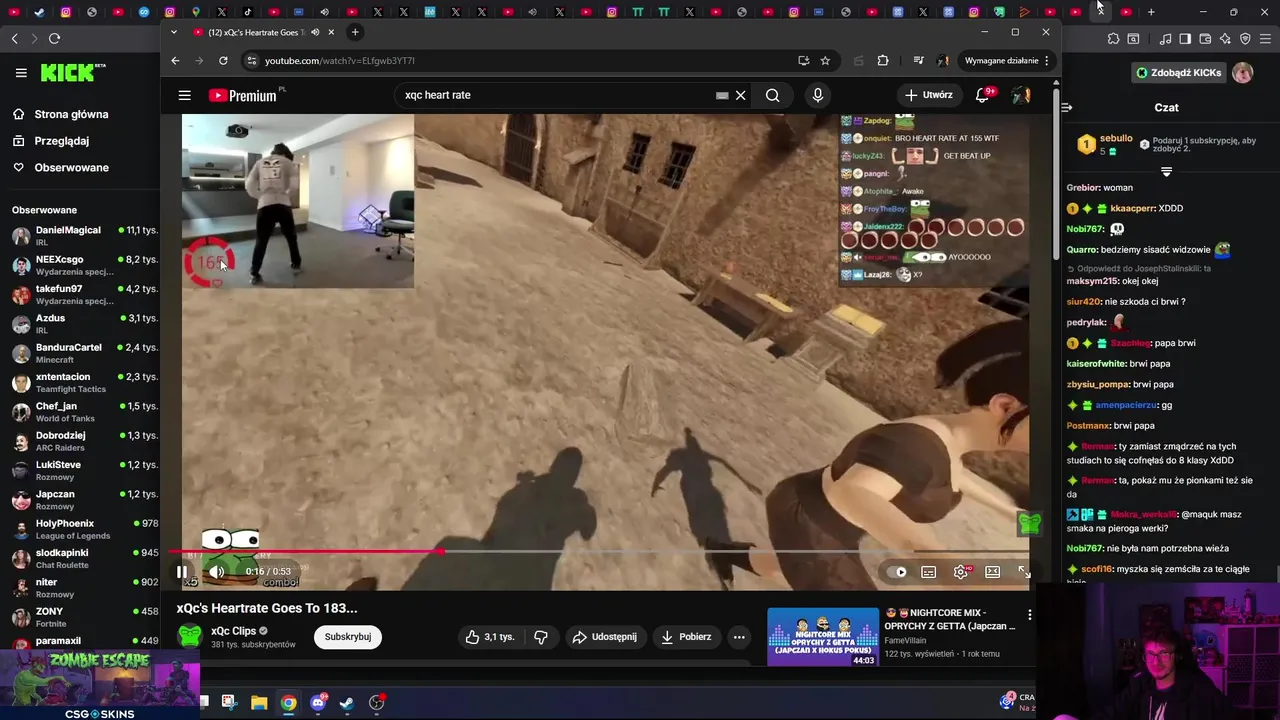Open video settings gear
The height and width of the screenshot is (720, 1280).
coord(961,572)
